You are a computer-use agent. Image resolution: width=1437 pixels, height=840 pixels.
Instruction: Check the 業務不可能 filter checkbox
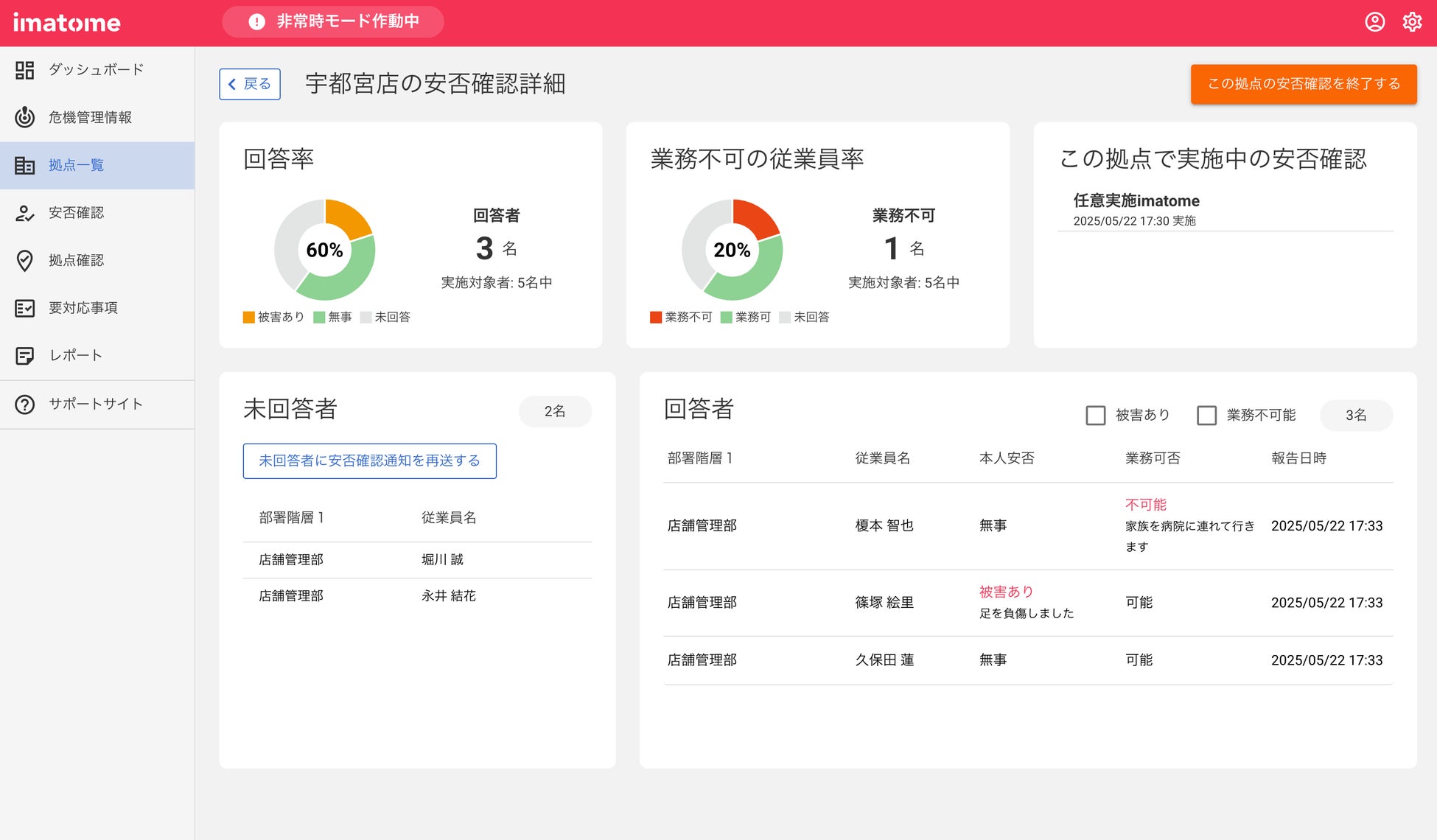click(1206, 416)
